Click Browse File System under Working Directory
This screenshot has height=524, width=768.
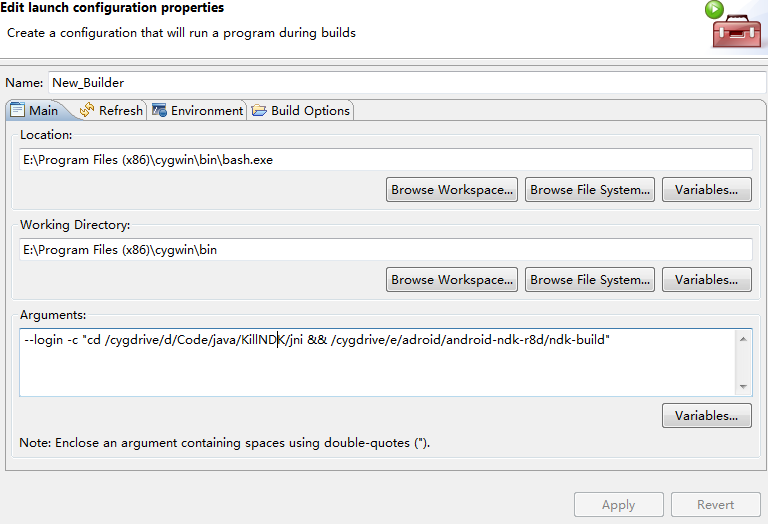tap(590, 280)
